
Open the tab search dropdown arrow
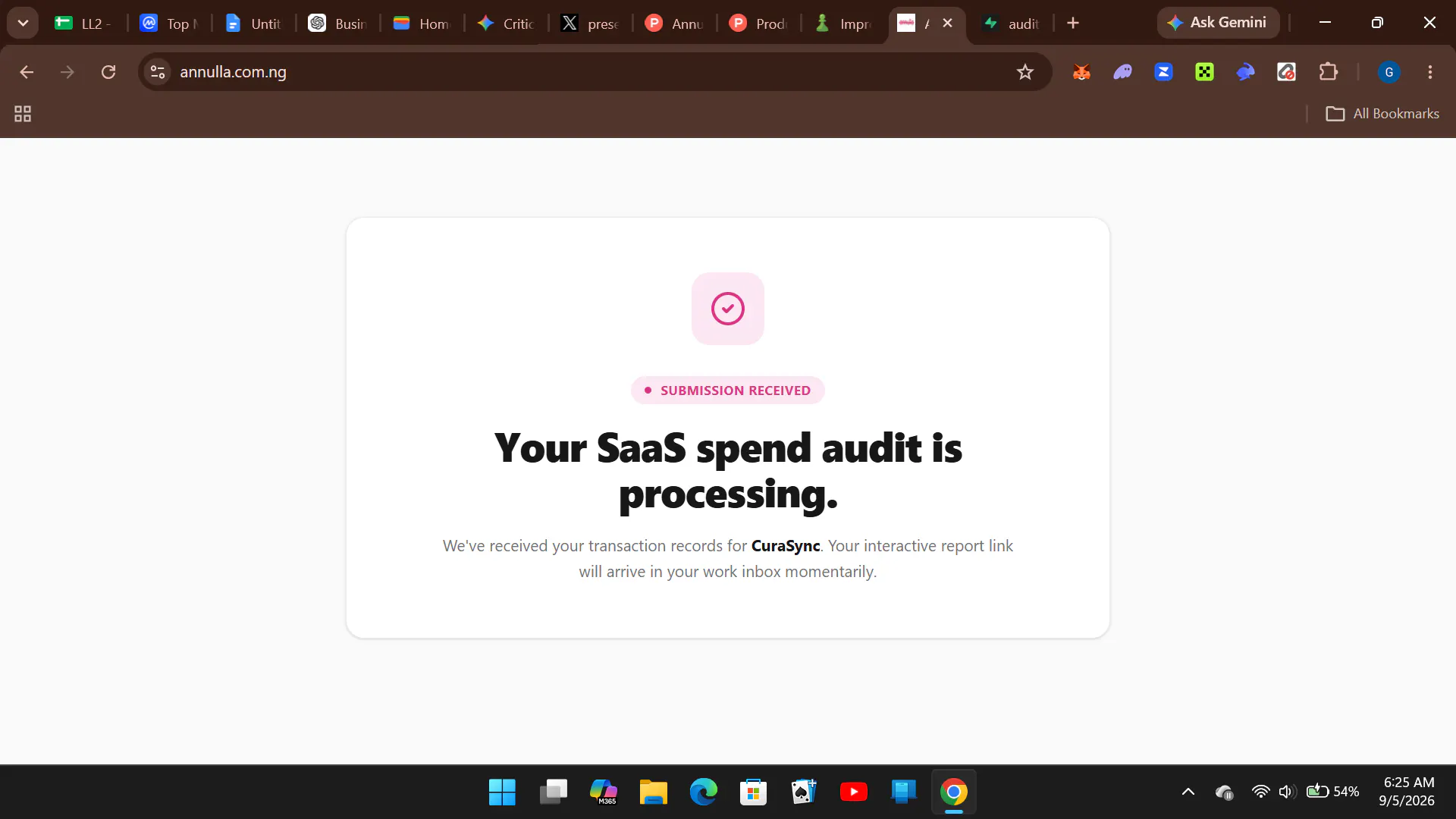tap(23, 23)
